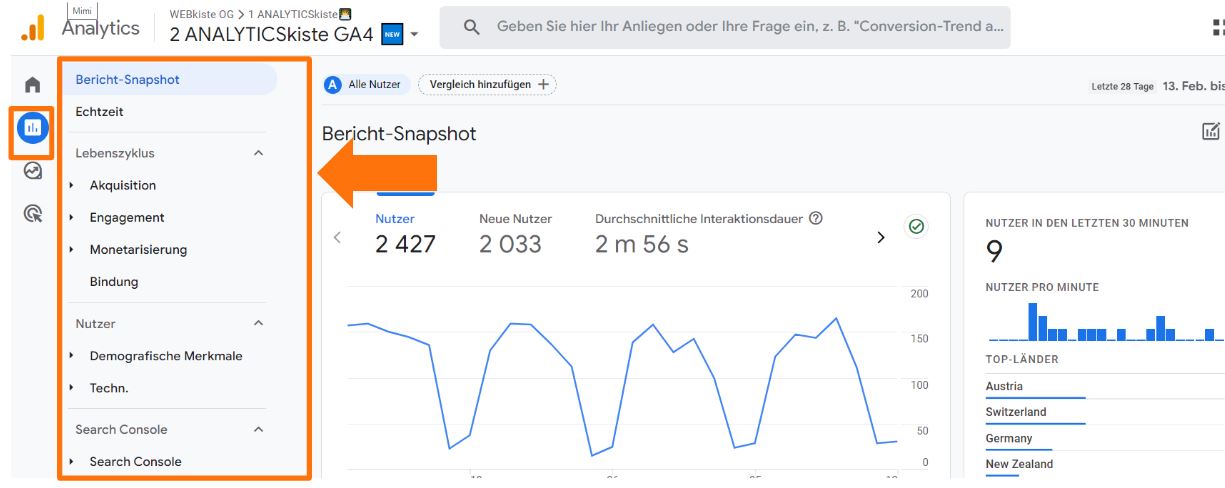Click the customize report pencil icon
Viewport: 1225px width, 488px height.
(1211, 132)
